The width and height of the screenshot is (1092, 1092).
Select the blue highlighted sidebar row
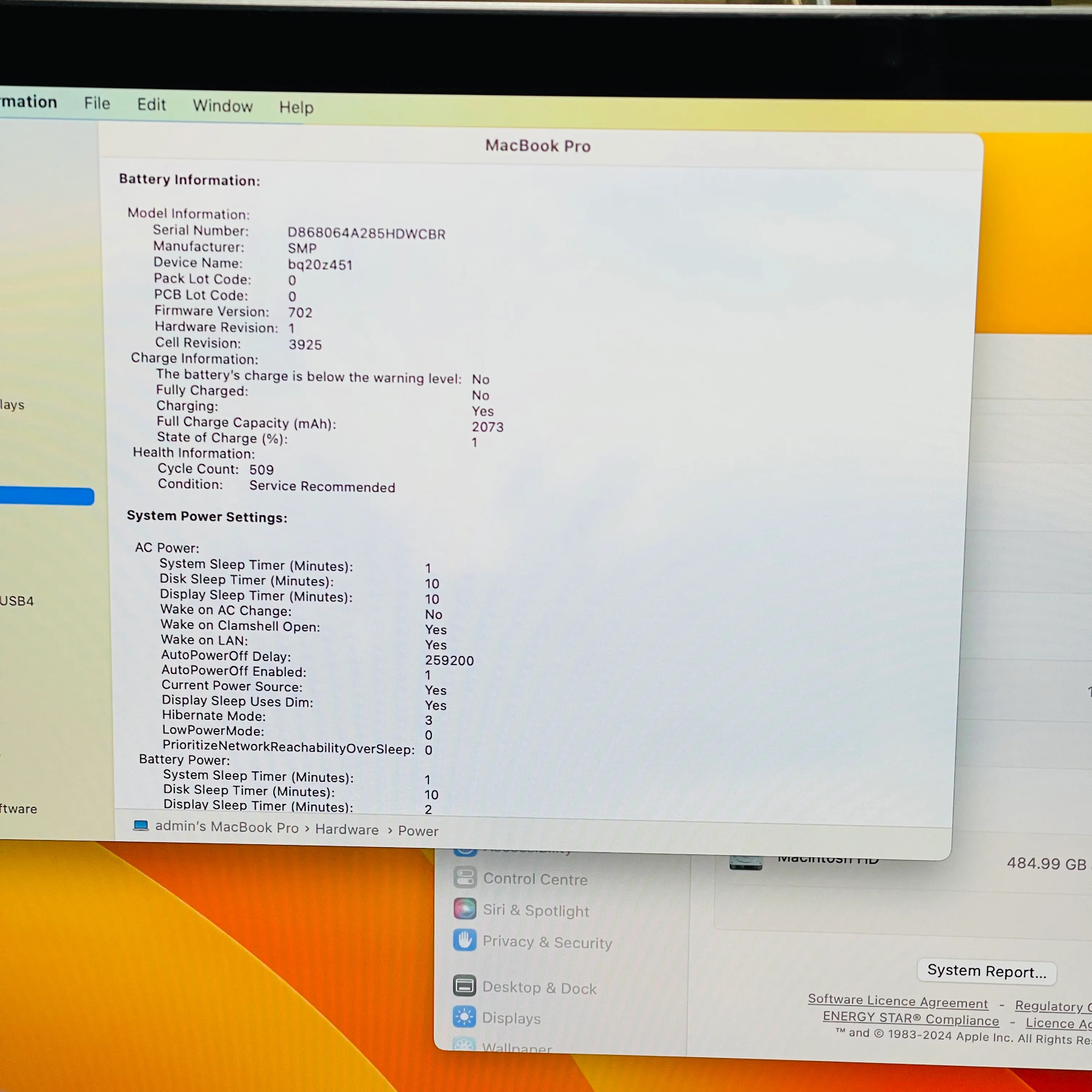tap(47, 496)
